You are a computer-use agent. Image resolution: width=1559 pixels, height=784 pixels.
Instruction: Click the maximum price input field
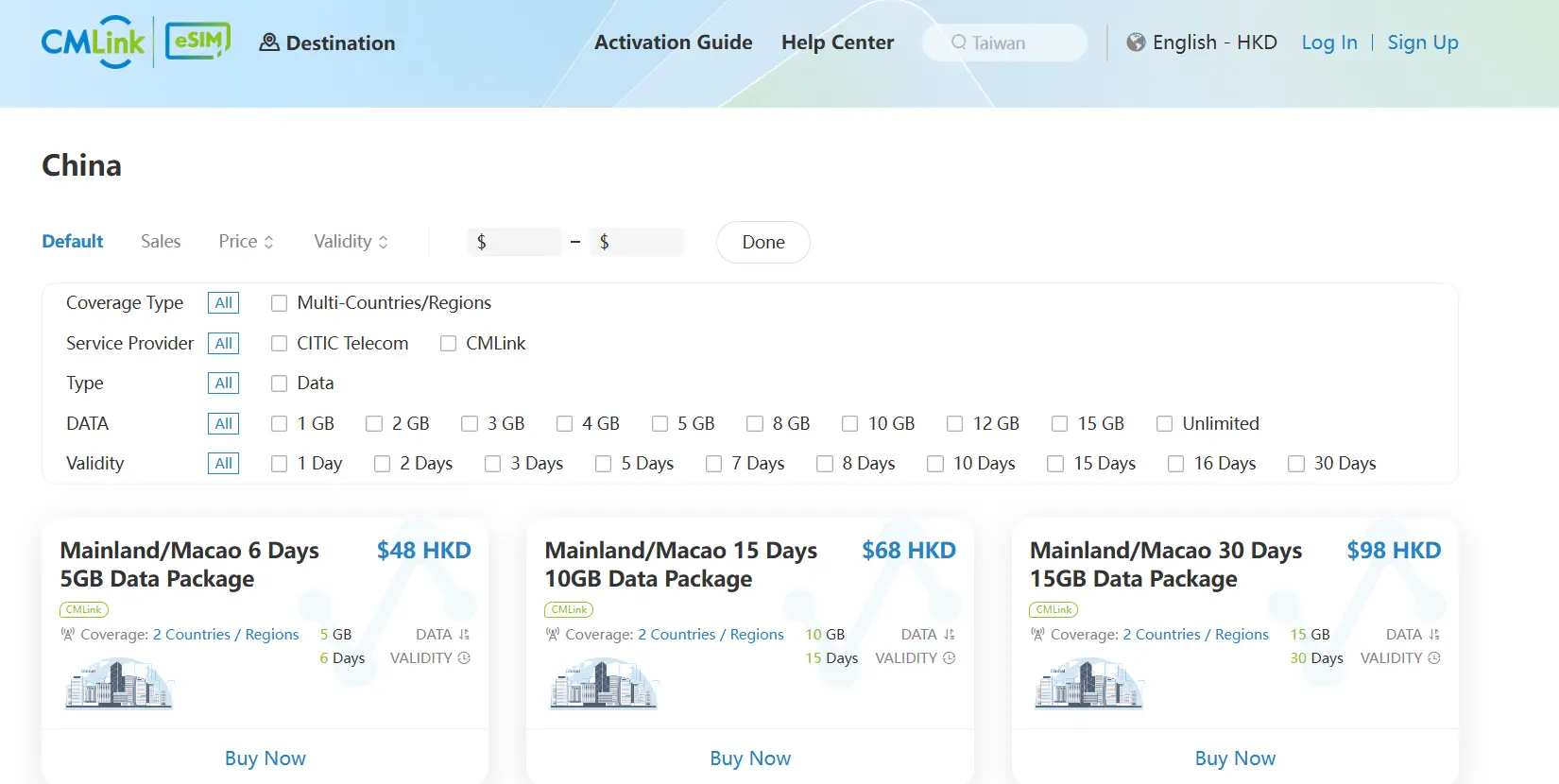[637, 242]
